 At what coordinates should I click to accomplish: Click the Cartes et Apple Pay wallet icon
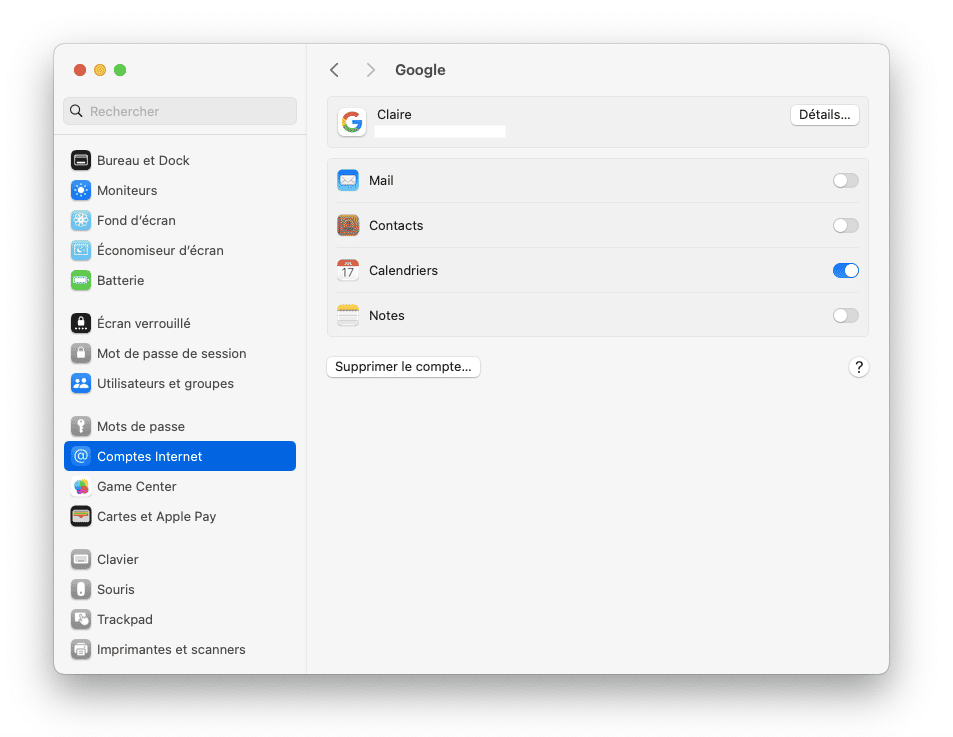pos(81,516)
